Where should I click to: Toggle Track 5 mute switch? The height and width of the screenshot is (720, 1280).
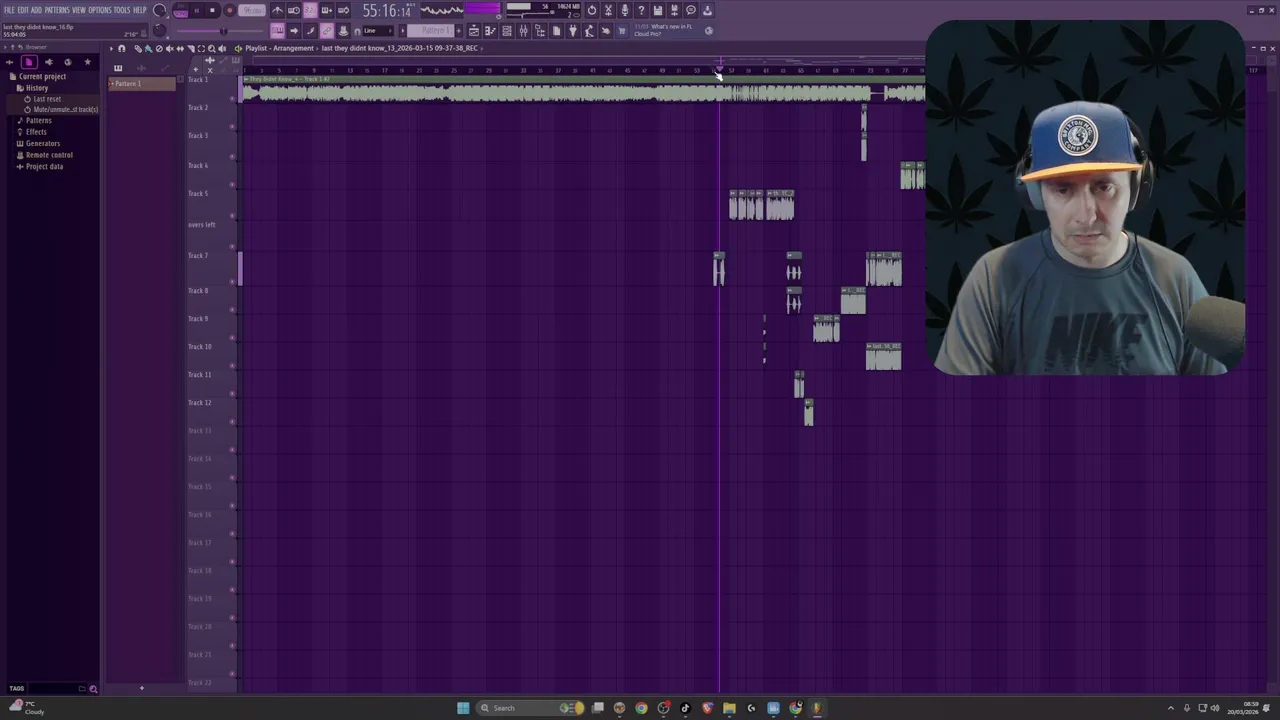click(x=233, y=214)
